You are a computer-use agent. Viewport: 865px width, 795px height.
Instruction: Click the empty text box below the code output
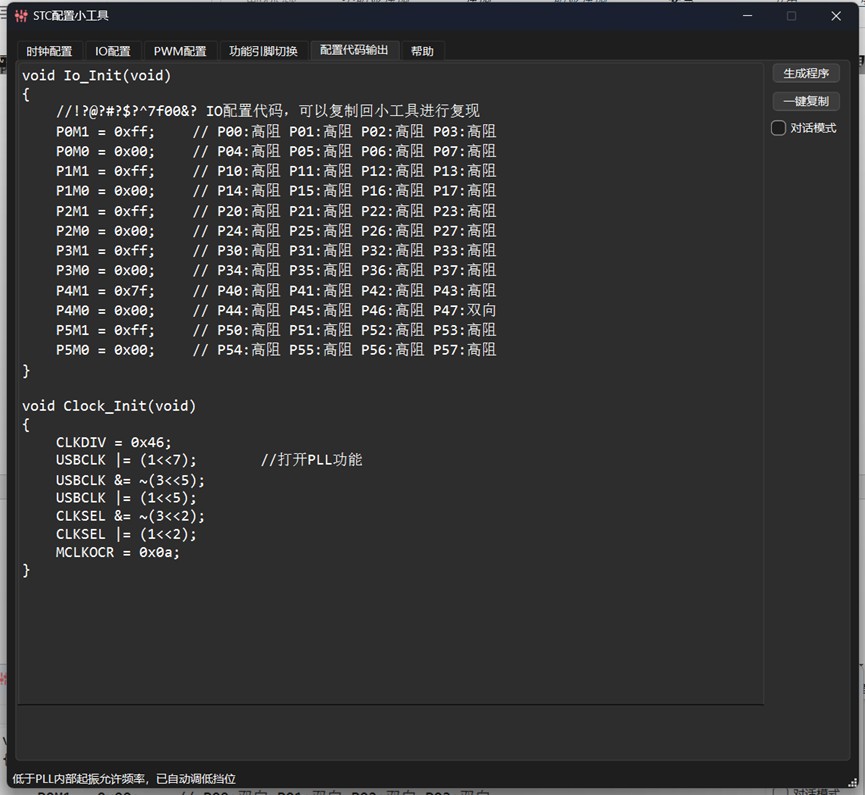391,732
